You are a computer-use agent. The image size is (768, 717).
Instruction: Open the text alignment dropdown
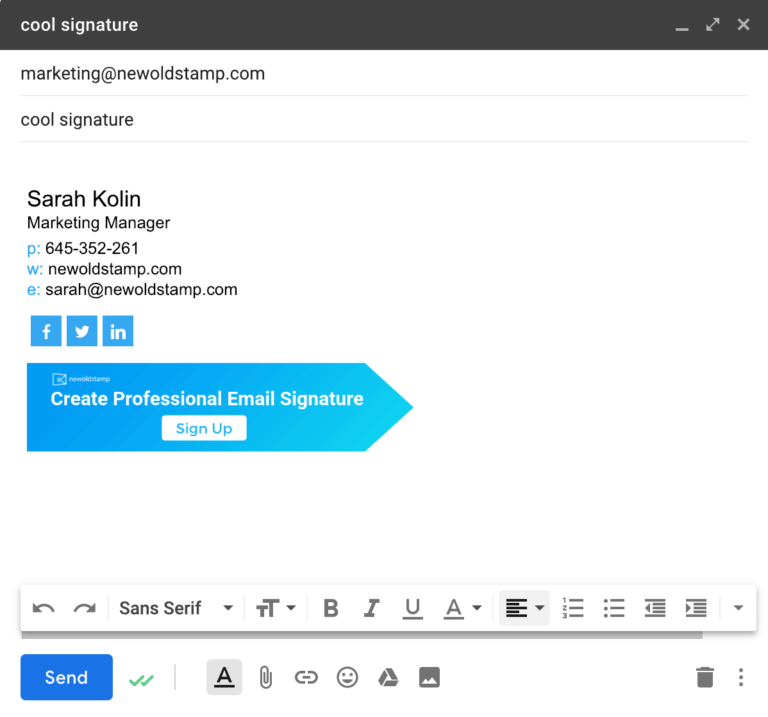[524, 608]
